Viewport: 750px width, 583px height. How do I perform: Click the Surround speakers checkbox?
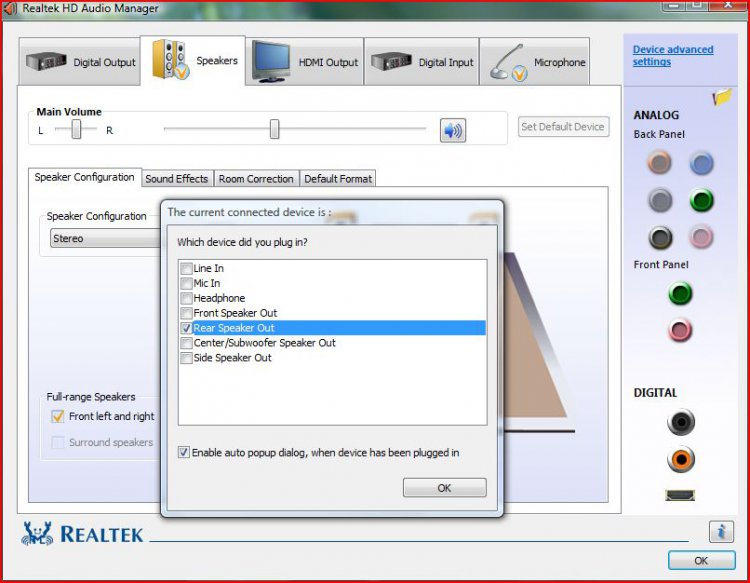58,442
